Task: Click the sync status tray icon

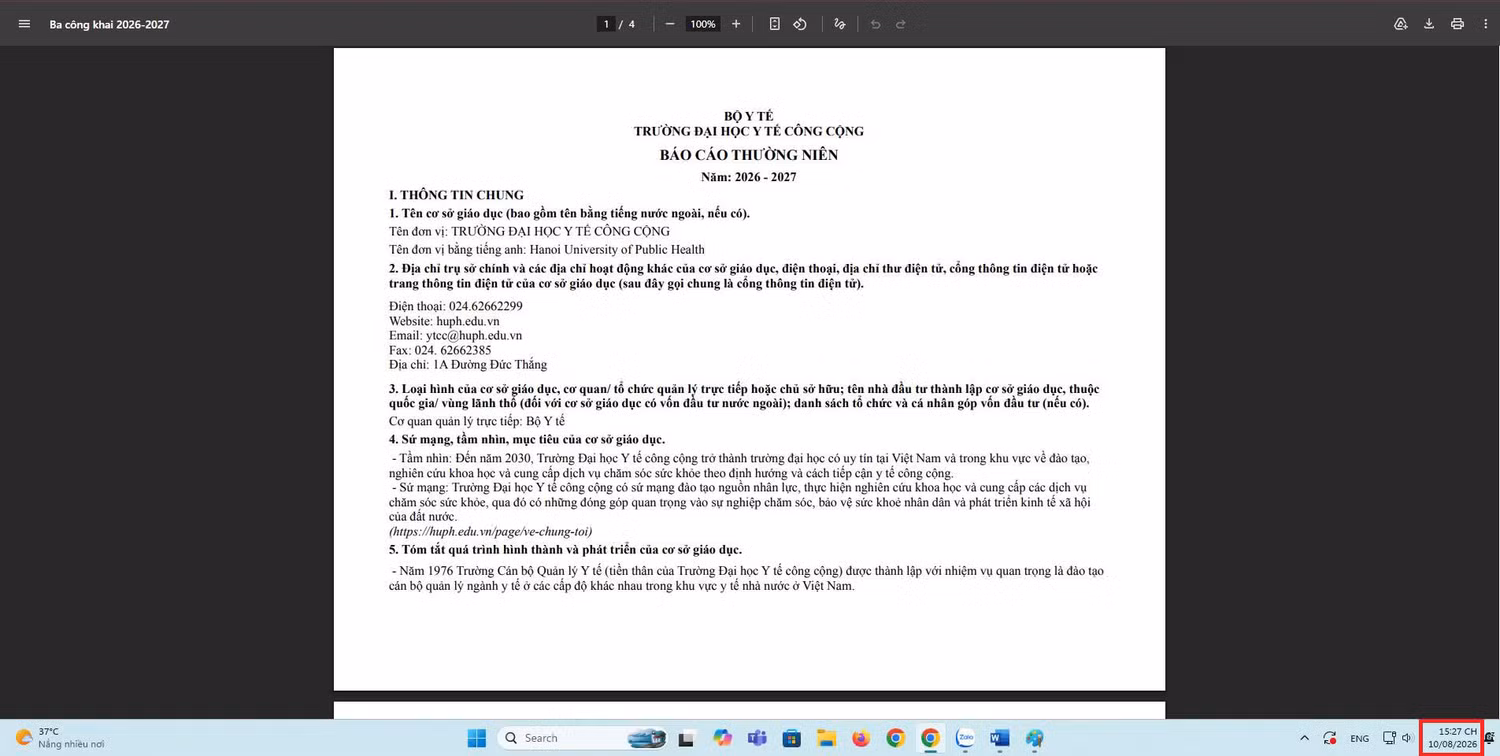Action: [x=1330, y=738]
